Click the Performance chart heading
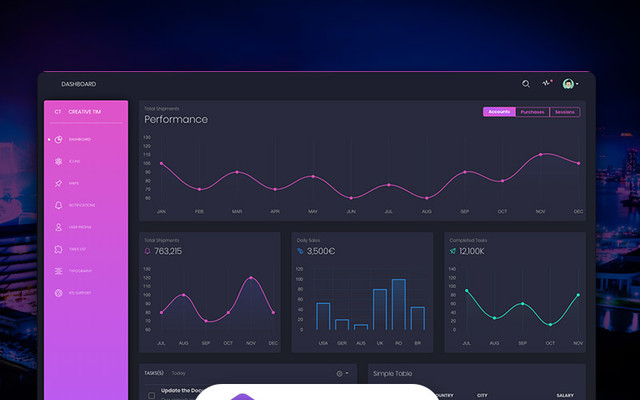Viewport: 640px width, 400px height. 176,119
